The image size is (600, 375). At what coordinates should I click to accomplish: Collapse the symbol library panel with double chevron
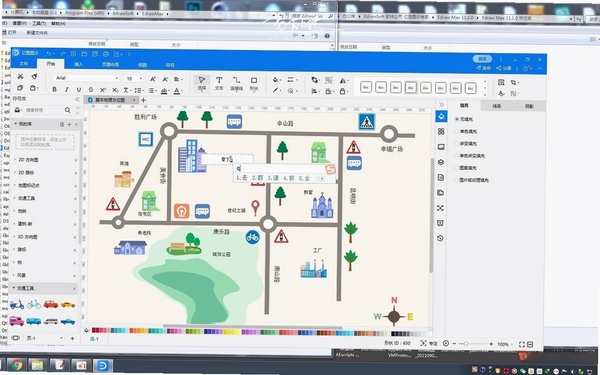[77, 99]
